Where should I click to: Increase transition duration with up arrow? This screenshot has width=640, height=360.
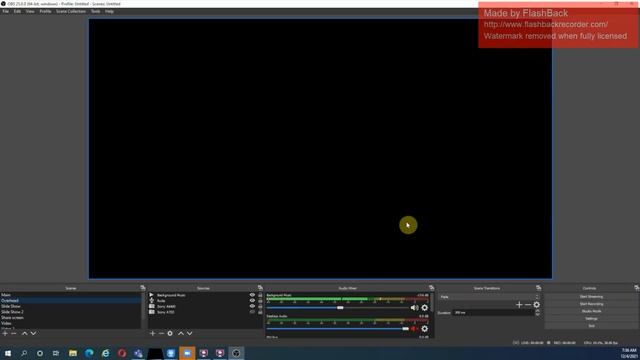click(x=537, y=311)
